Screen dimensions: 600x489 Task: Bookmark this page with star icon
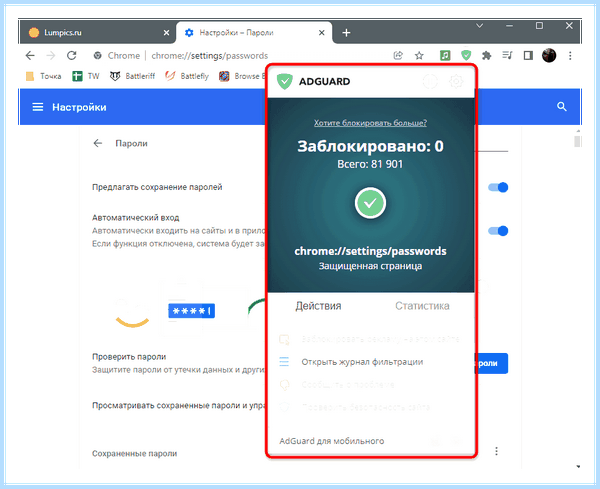[419, 55]
